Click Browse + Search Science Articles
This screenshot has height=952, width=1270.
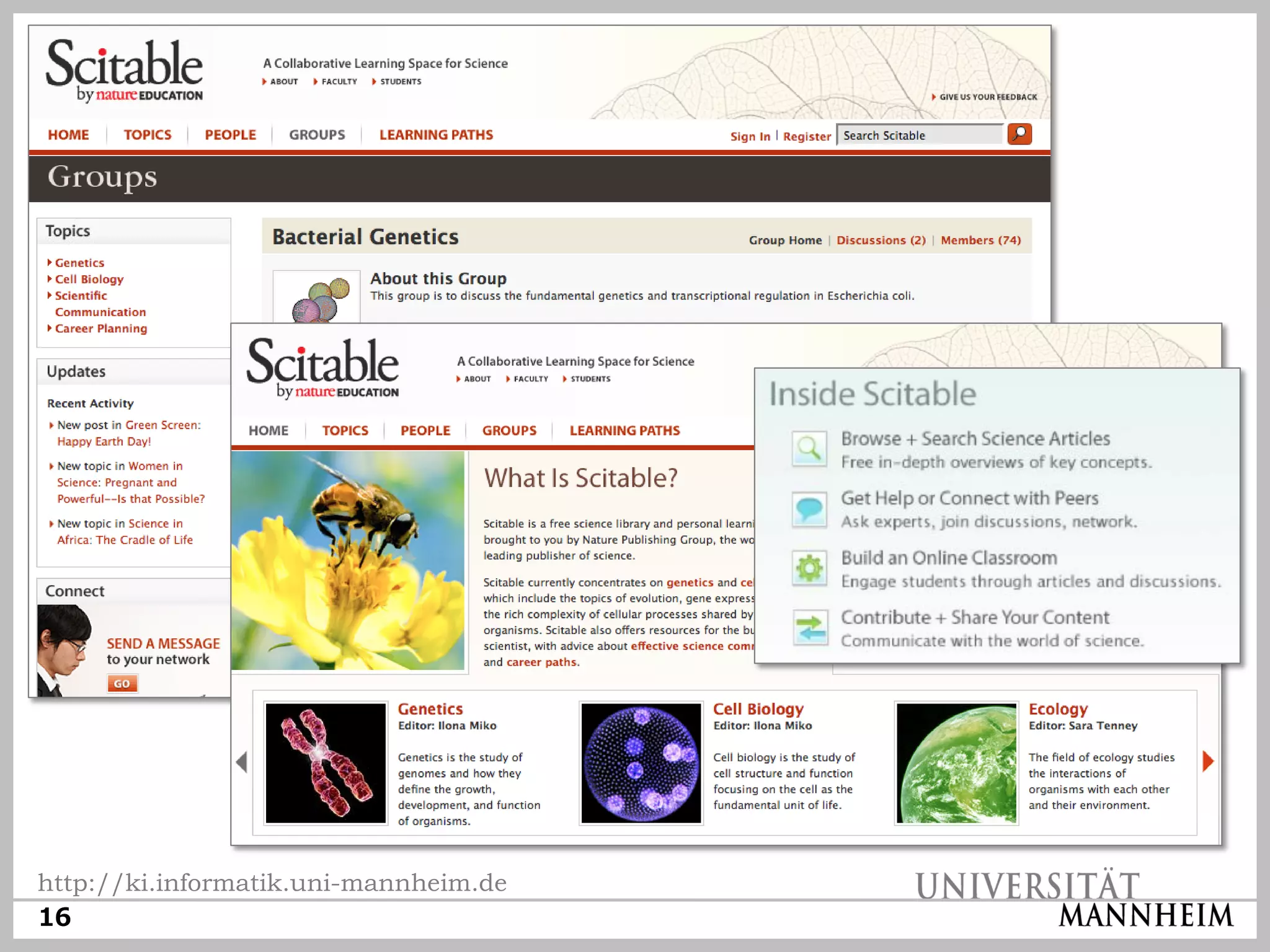975,438
